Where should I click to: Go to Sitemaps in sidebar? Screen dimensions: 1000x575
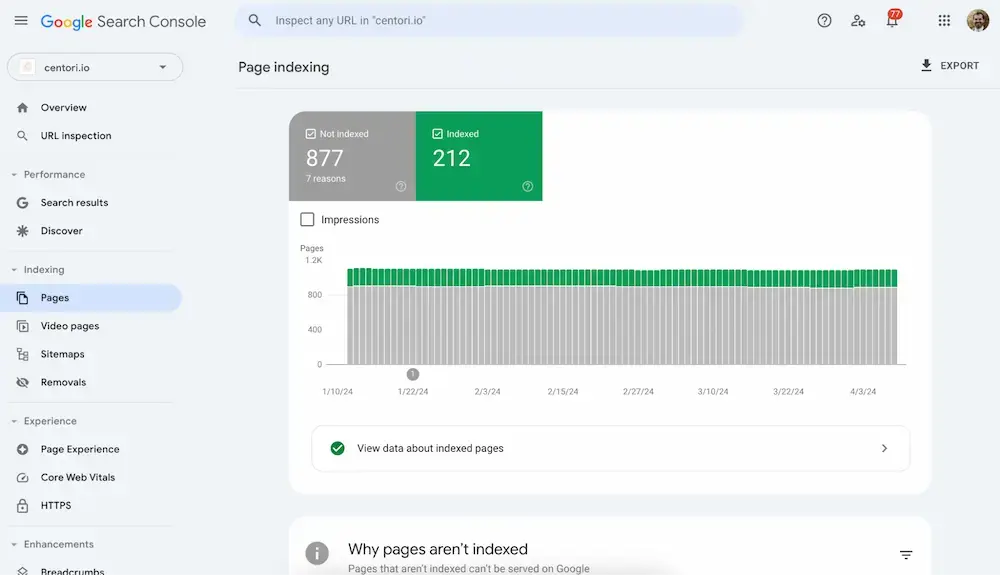click(62, 354)
